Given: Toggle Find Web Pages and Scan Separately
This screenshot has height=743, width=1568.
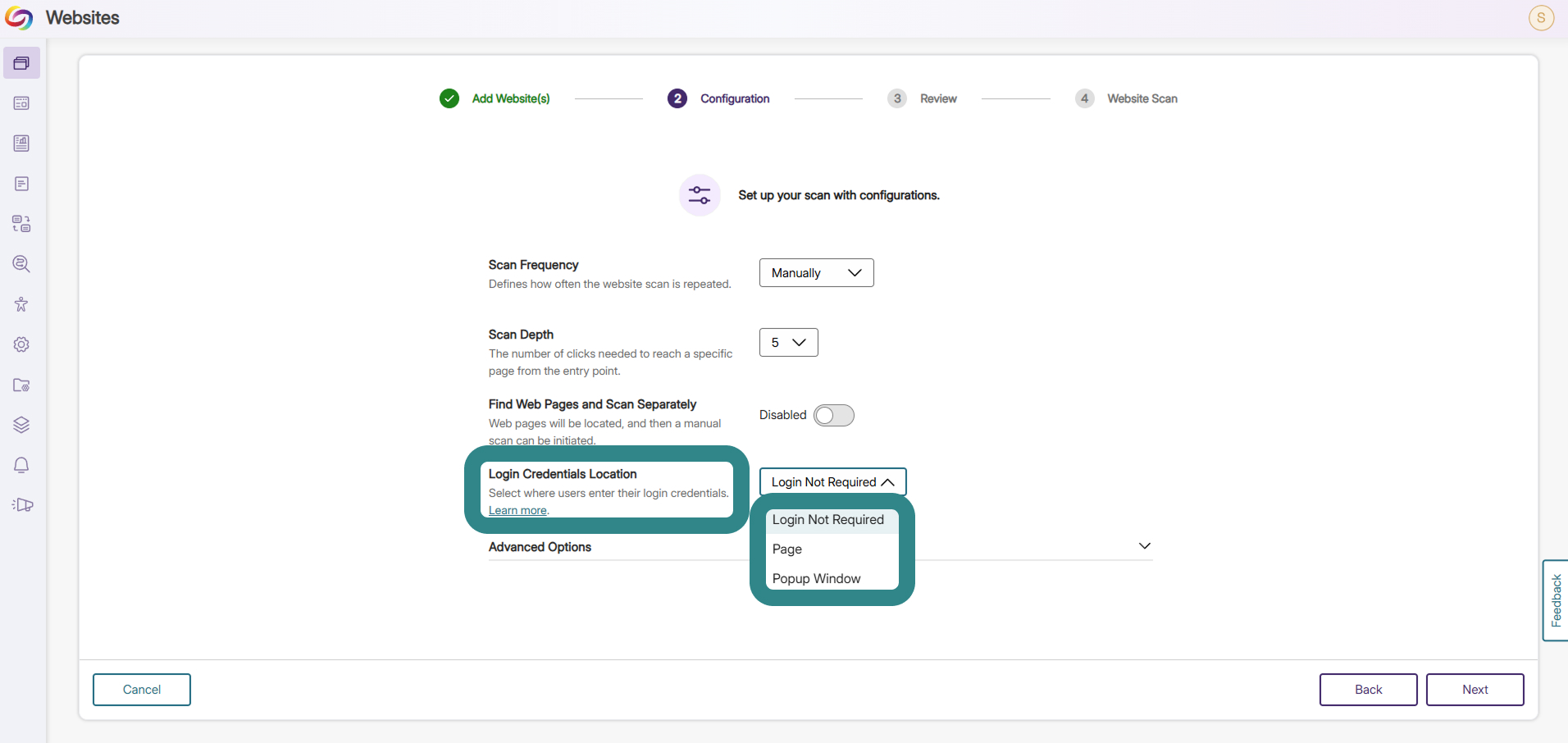Looking at the screenshot, I should (x=833, y=415).
